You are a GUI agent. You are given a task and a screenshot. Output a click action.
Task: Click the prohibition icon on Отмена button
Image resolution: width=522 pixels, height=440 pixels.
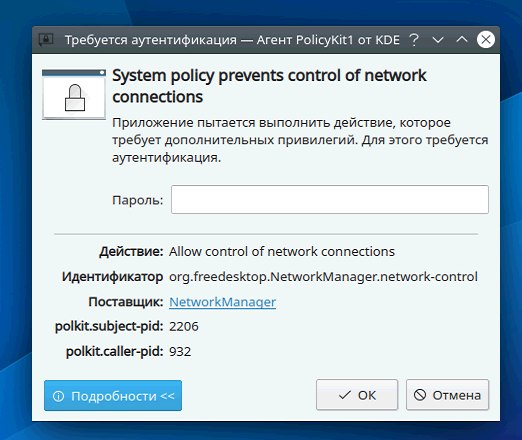tap(420, 395)
